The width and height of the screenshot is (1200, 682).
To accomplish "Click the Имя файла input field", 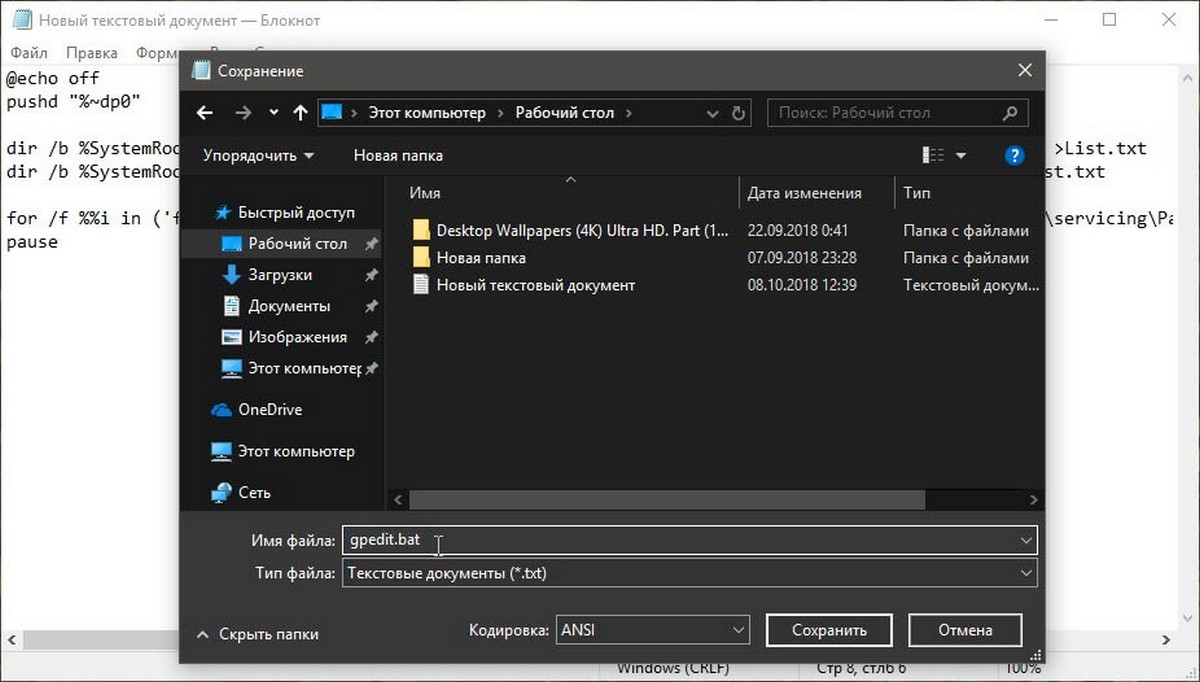I will (x=680, y=541).
